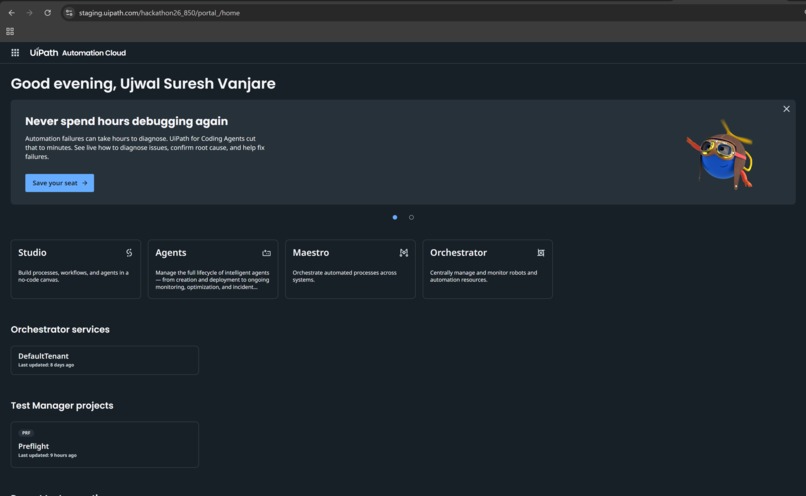Image resolution: width=806 pixels, height=496 pixels.
Task: Reload the page with the refresh icon
Action: (47, 13)
